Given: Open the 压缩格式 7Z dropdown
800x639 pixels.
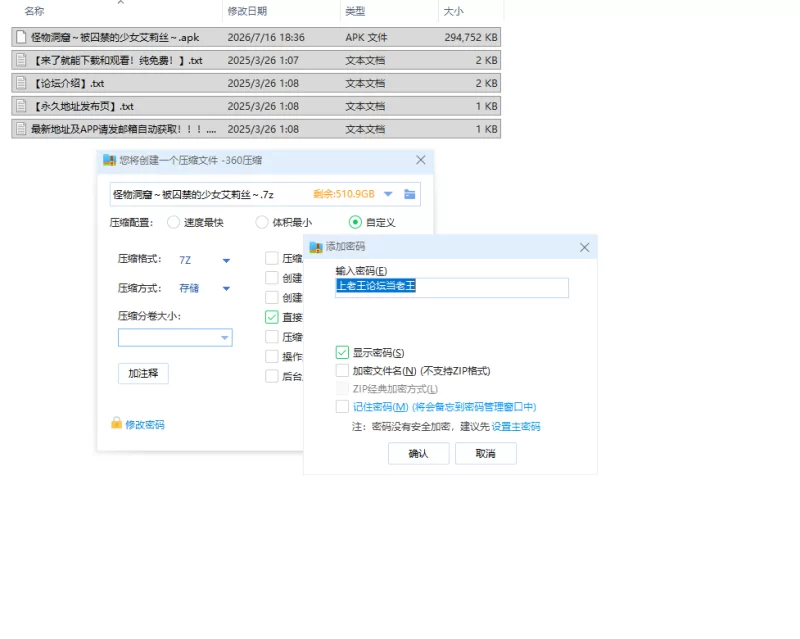Looking at the screenshot, I should click(x=226, y=260).
